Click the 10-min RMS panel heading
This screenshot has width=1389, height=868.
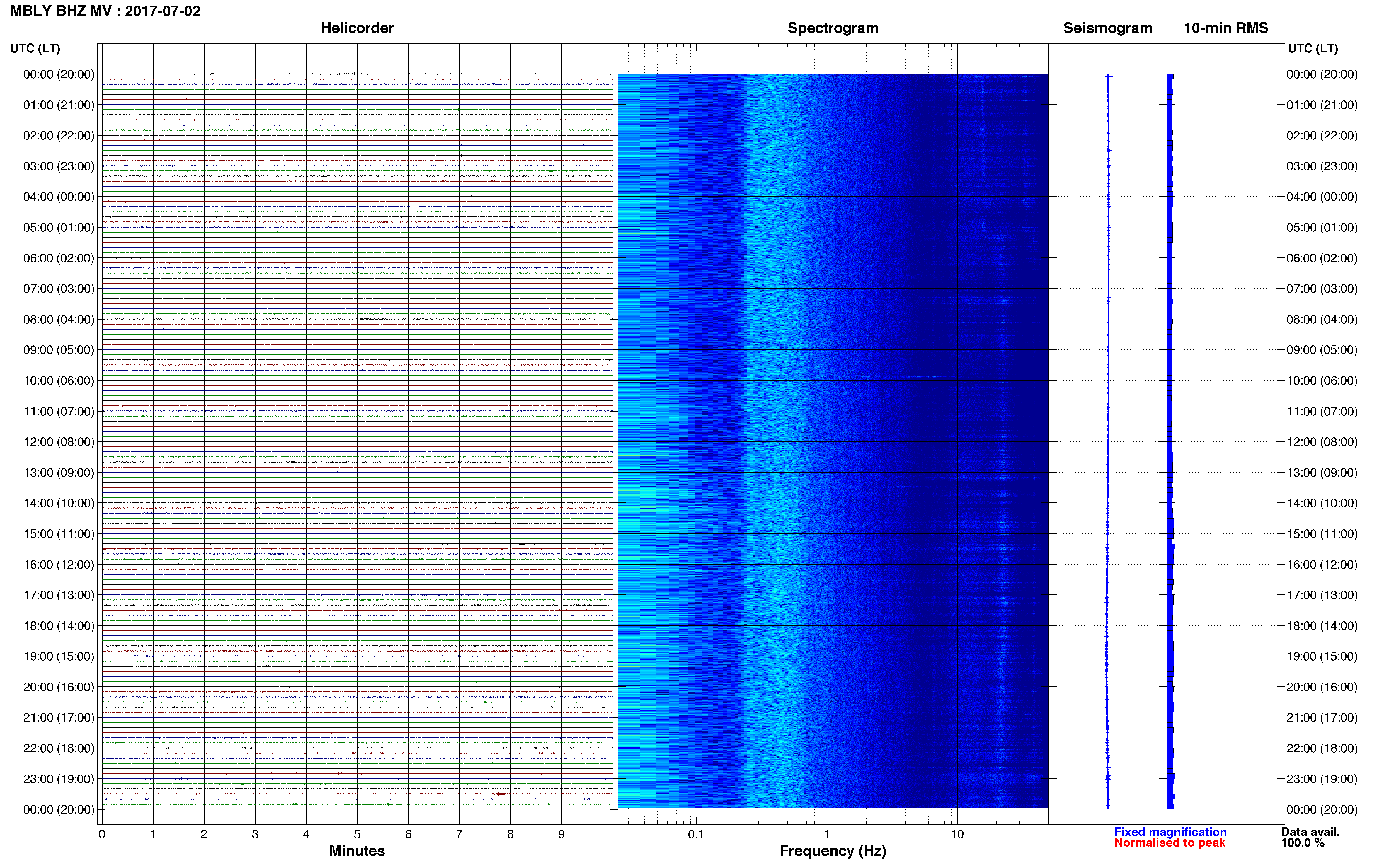click(x=1226, y=28)
